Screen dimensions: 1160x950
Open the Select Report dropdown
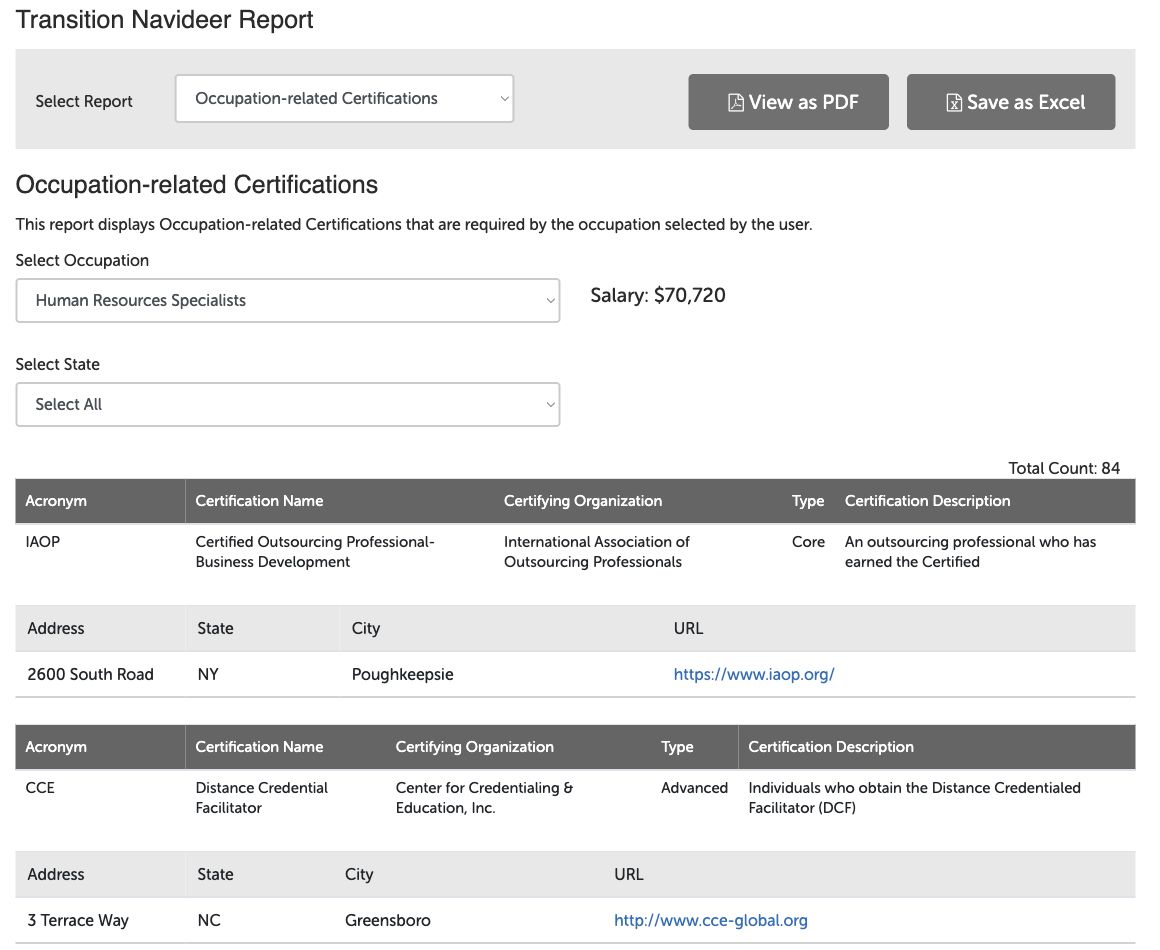click(x=344, y=98)
